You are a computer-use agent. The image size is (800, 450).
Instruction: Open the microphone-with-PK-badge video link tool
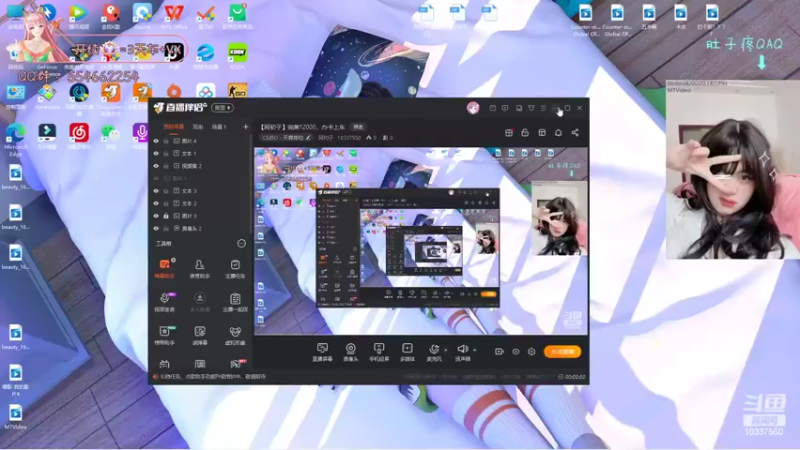pos(164,302)
